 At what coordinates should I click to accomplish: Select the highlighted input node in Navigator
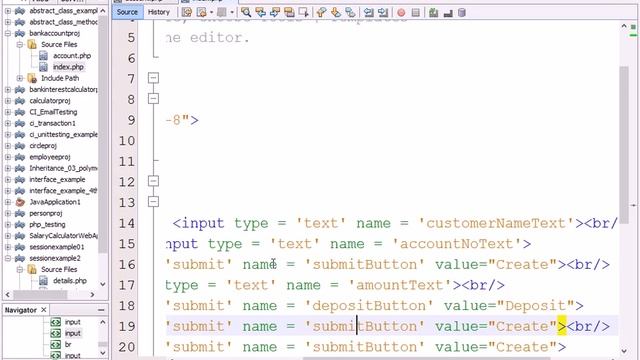click(x=73, y=333)
